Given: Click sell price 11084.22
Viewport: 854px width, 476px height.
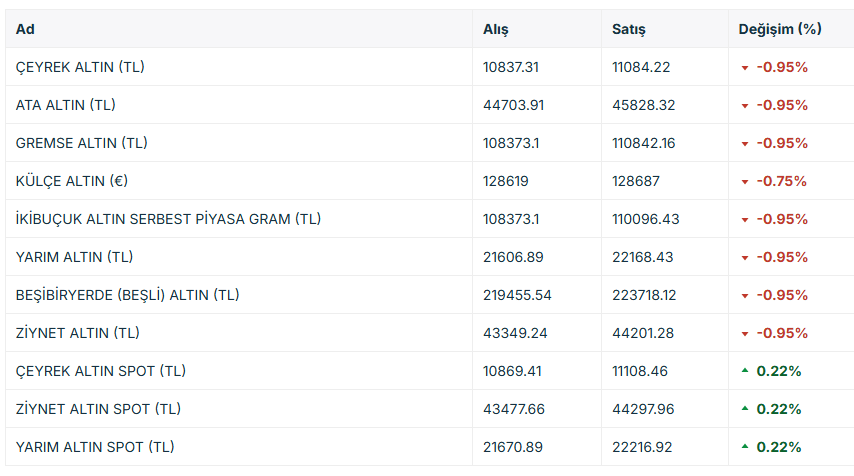Looking at the screenshot, I should click(x=641, y=67).
